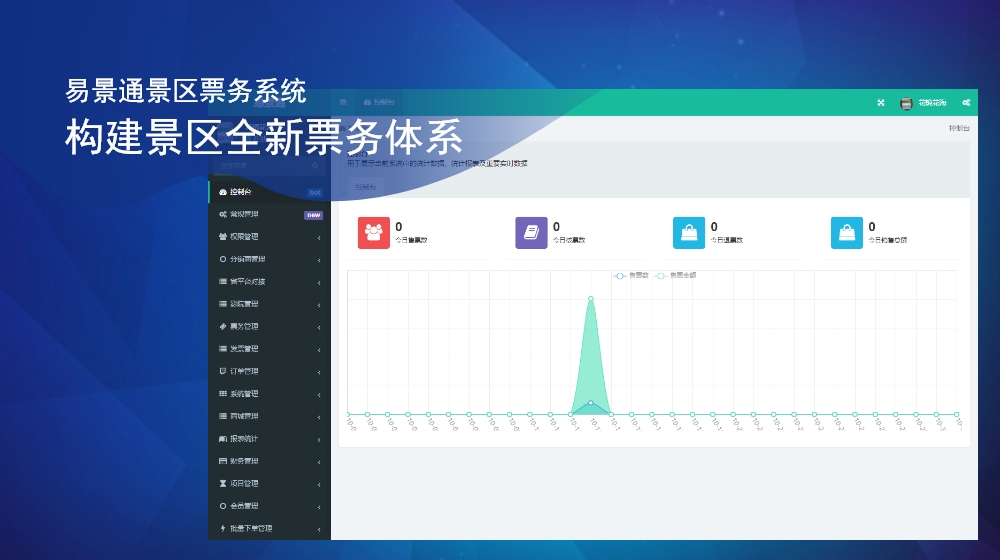
Task: Click the 花脸花海 username in header
Action: (x=932, y=103)
